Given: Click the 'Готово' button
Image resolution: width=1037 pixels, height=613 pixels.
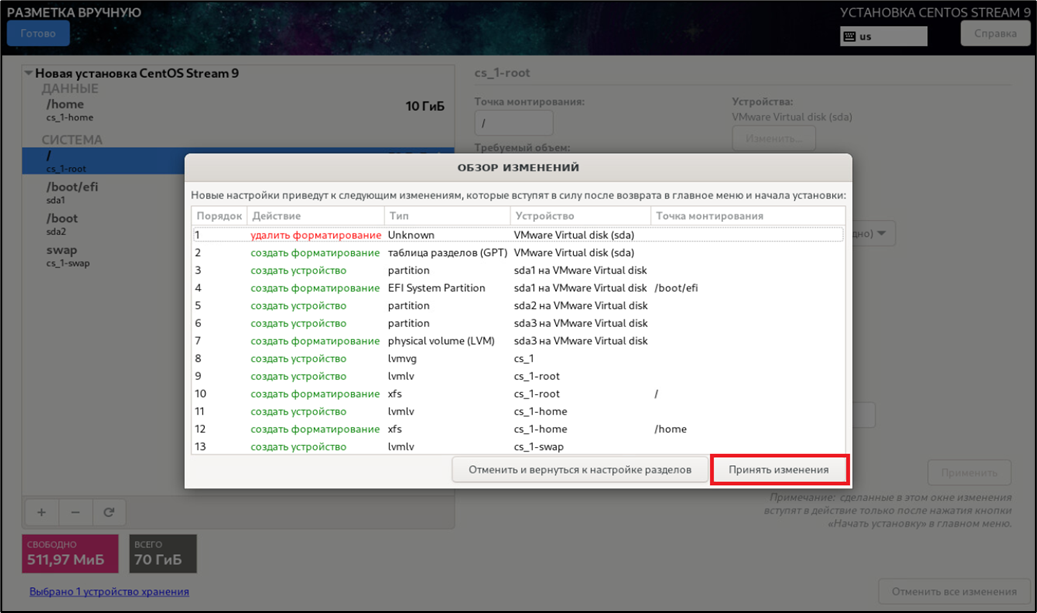Looking at the screenshot, I should [x=38, y=33].
